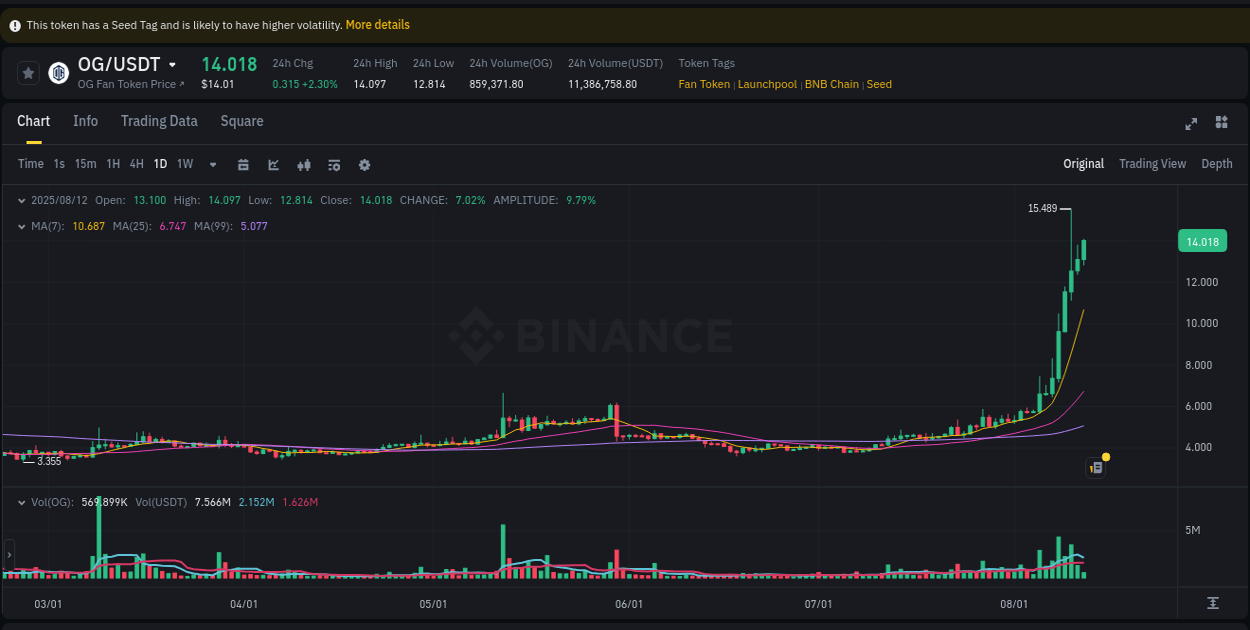The height and width of the screenshot is (630, 1250).
Task: Collapse the Vol(OG) volume panel
Action: (22, 502)
